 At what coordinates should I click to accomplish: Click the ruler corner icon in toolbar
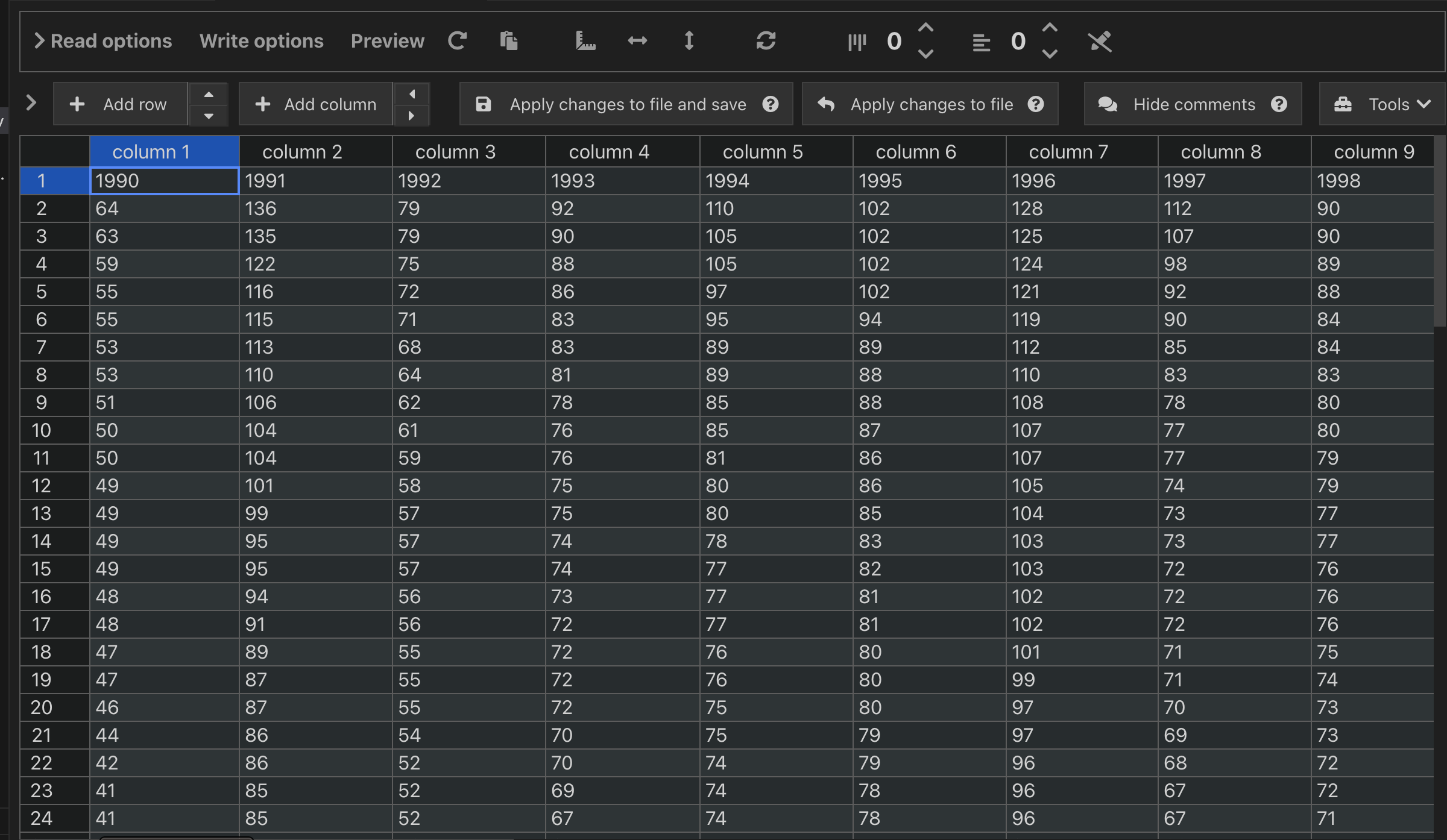[585, 41]
